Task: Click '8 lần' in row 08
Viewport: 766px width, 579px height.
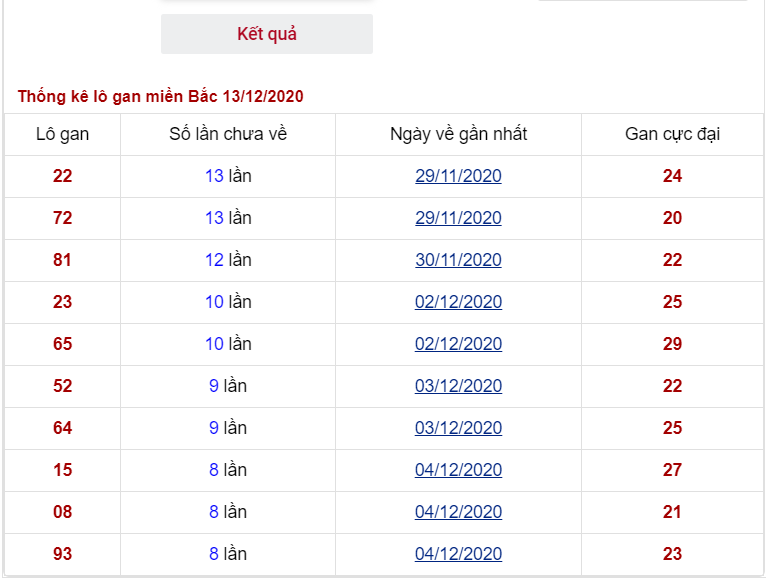Action: coord(228,512)
